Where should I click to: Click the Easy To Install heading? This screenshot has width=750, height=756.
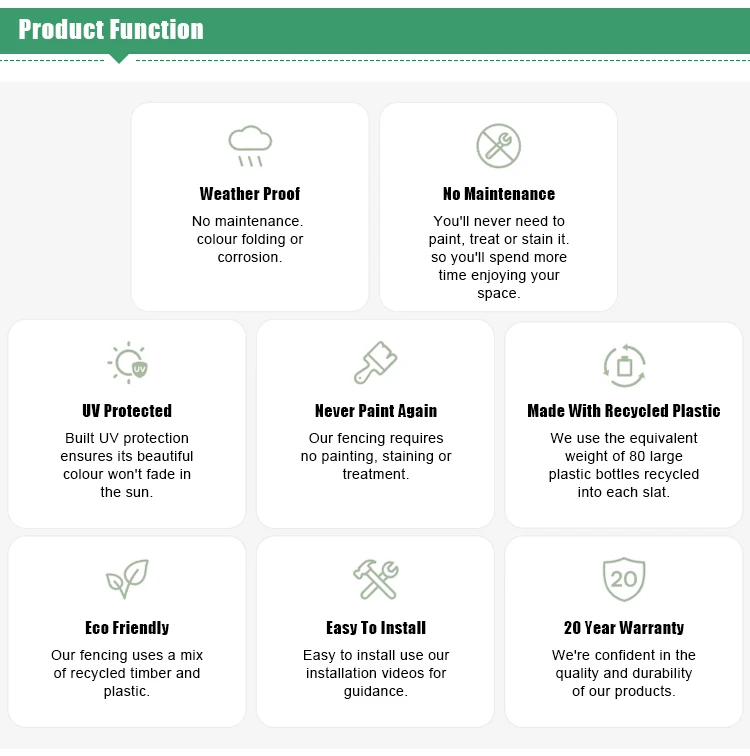[375, 628]
